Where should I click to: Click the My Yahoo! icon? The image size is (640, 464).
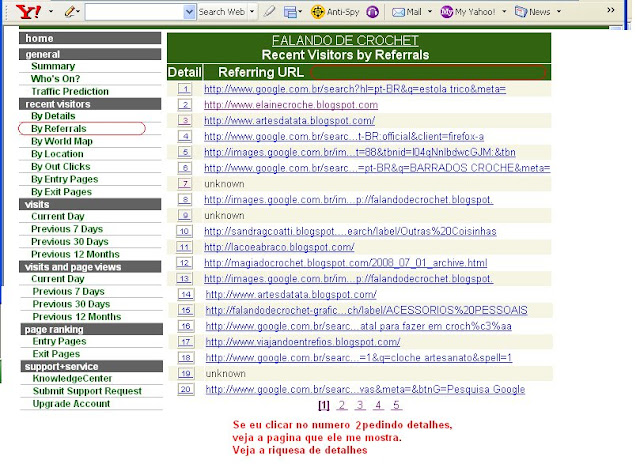tap(447, 12)
